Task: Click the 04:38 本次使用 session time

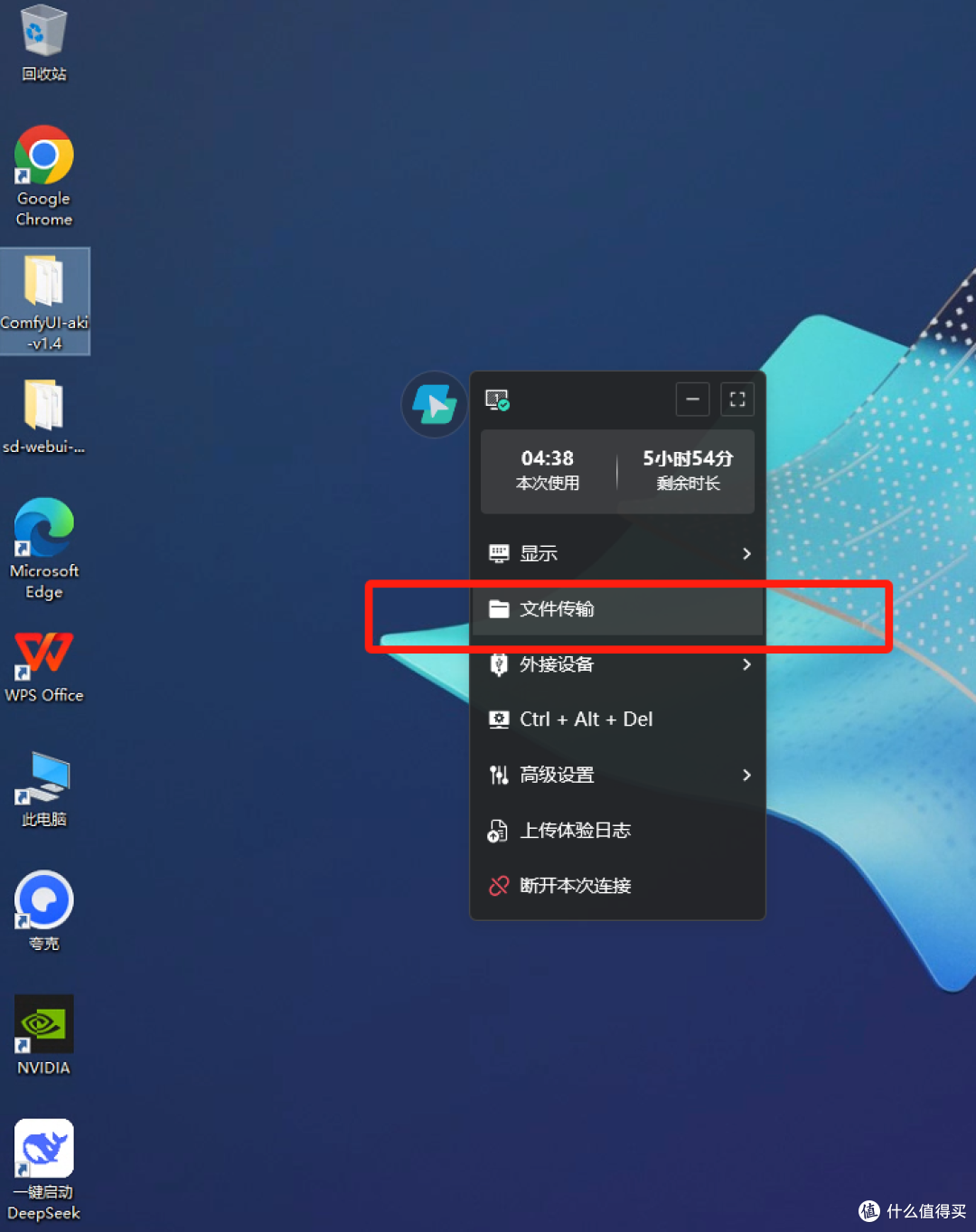Action: click(x=548, y=470)
